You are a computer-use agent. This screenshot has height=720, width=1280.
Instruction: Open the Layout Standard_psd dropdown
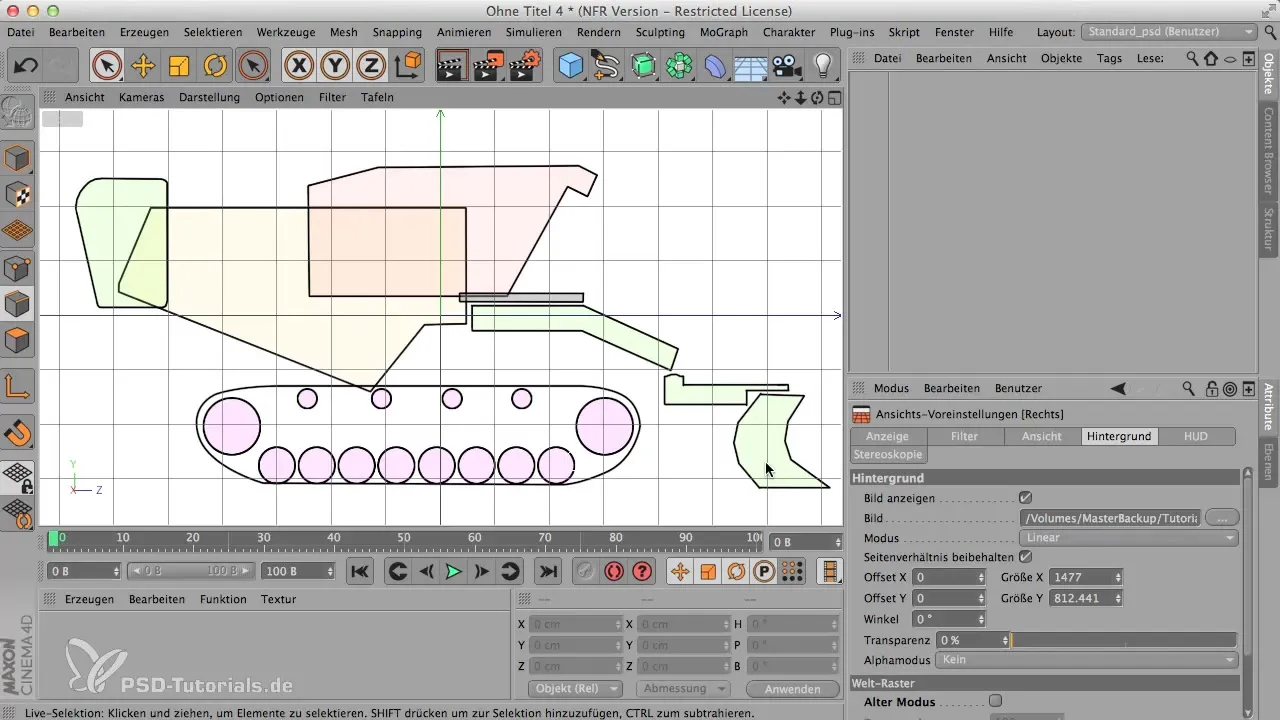coord(1169,32)
